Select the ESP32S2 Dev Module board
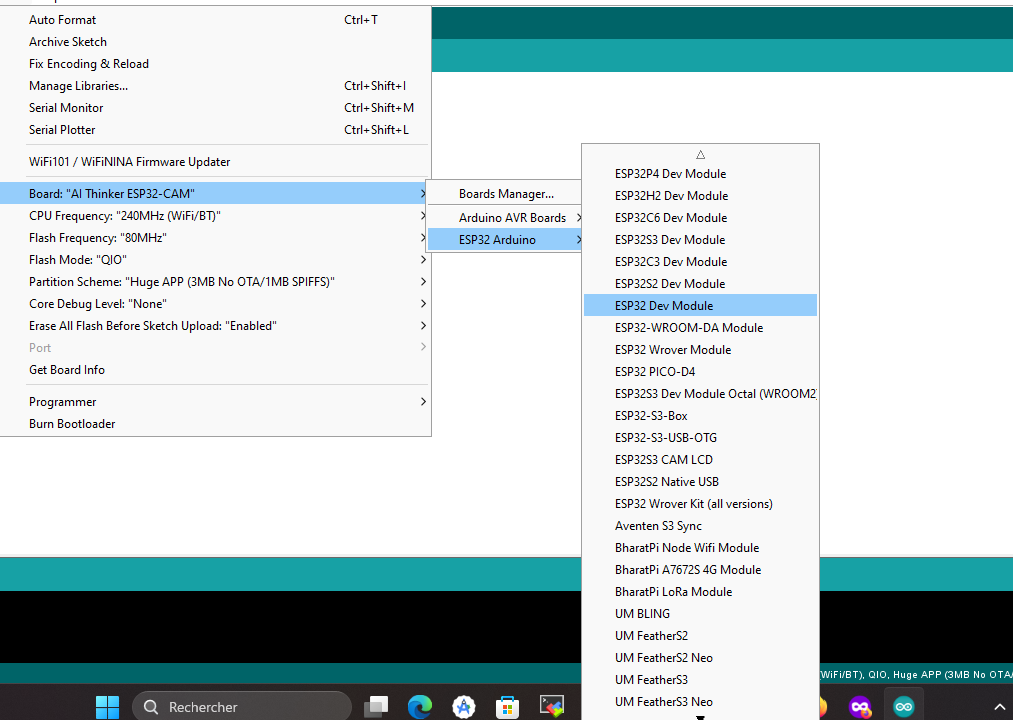This screenshot has width=1013, height=720. pyautogui.click(x=700, y=283)
